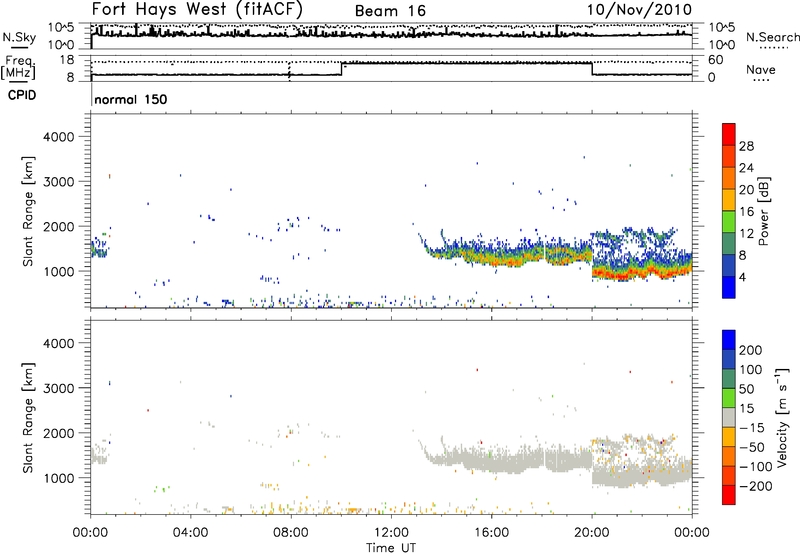800x554 pixels.
Task: Click the 'normal 150' CPID text
Action: (131, 99)
